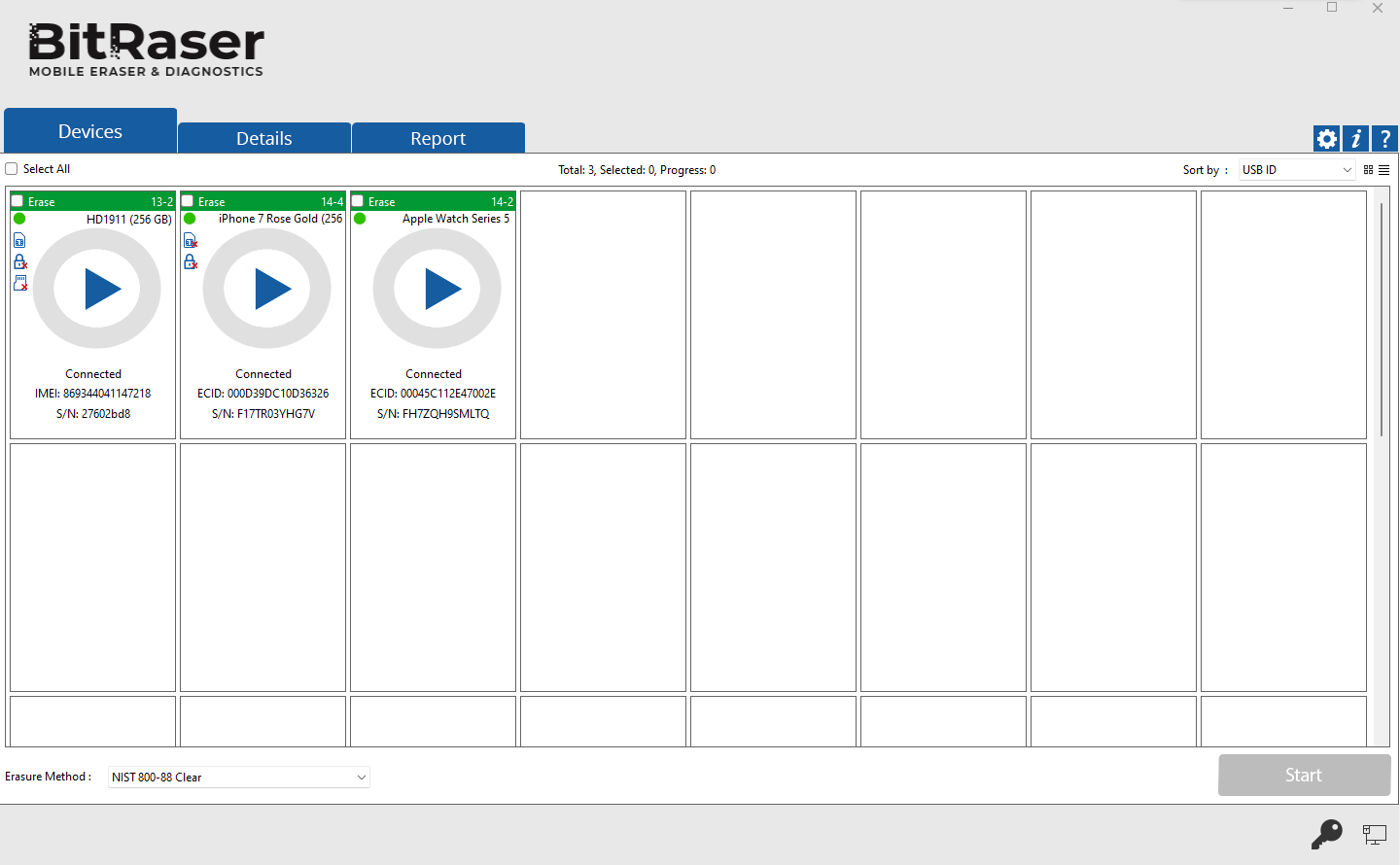Screen dimensions: 1400x865
Task: Minimize the BitRaser window
Action: pos(1288,8)
